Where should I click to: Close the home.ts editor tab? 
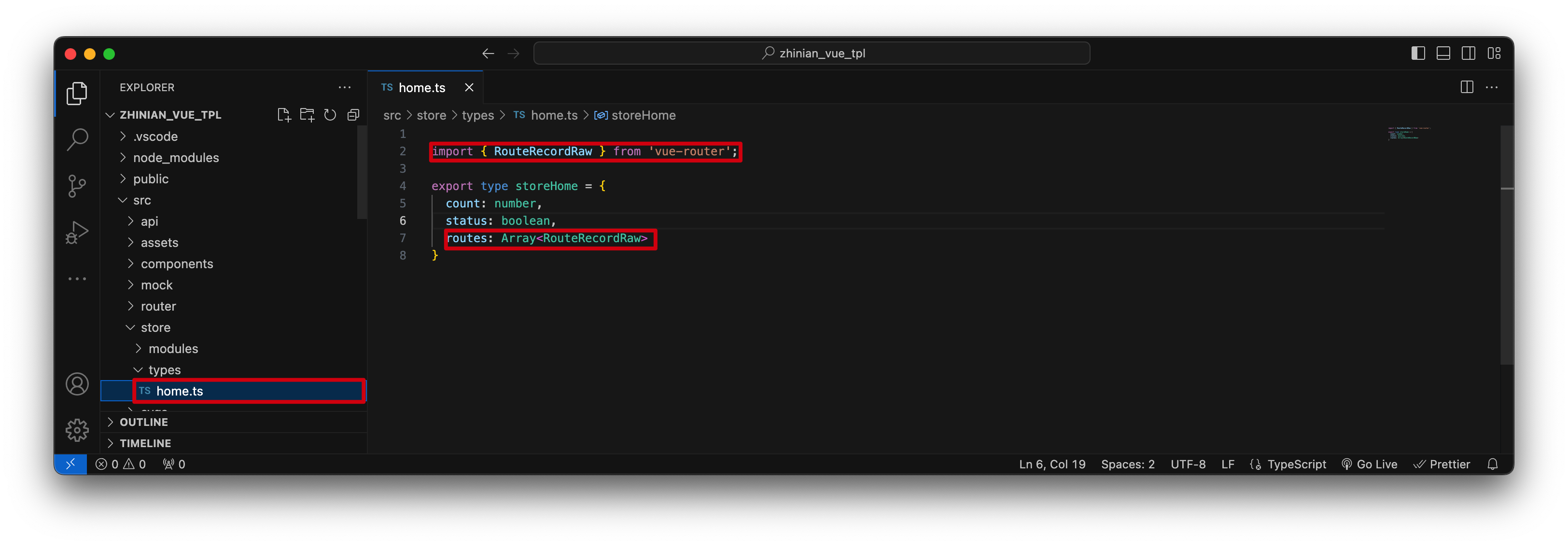click(469, 88)
